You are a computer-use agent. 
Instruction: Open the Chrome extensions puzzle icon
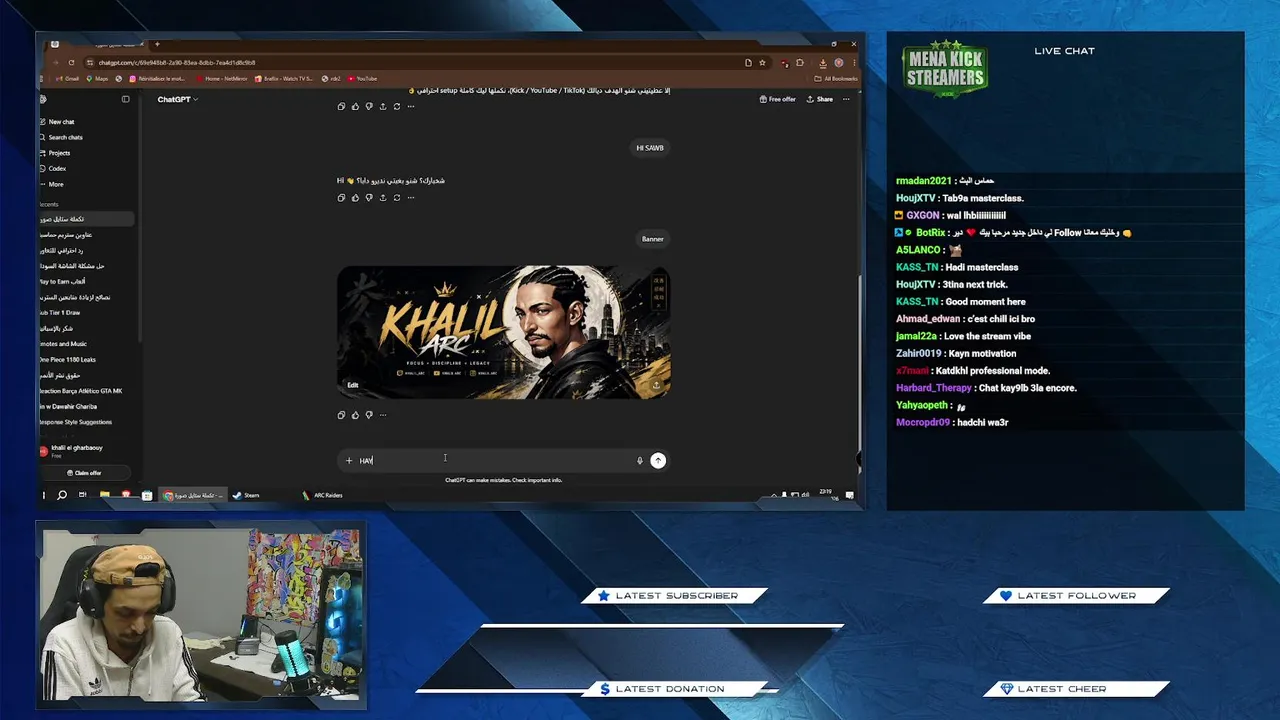(800, 62)
